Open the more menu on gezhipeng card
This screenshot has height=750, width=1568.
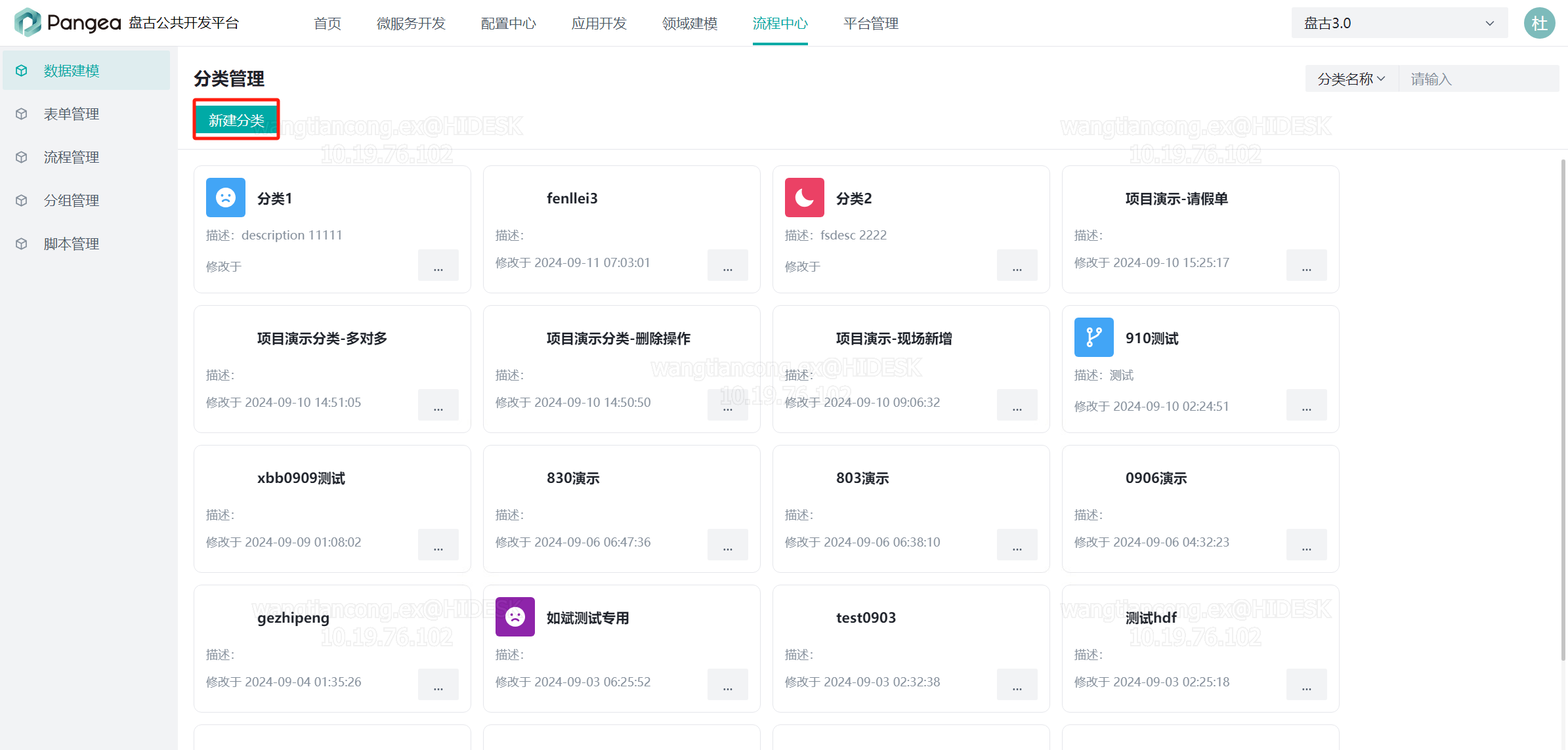coord(438,684)
